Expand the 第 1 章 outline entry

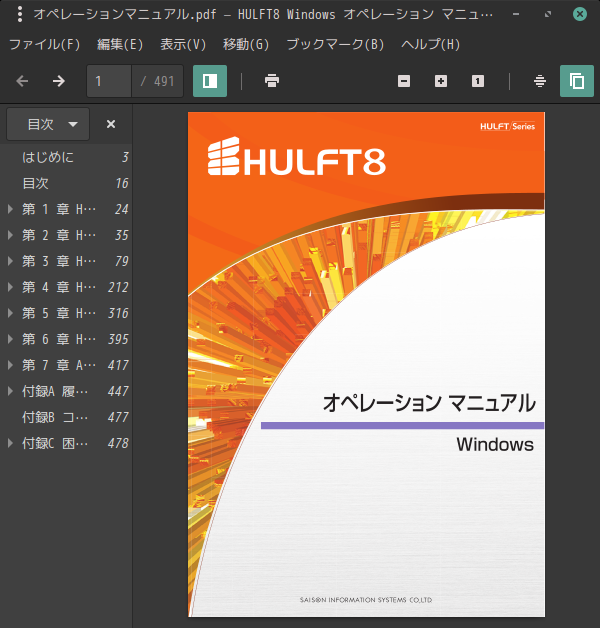[x=10, y=209]
